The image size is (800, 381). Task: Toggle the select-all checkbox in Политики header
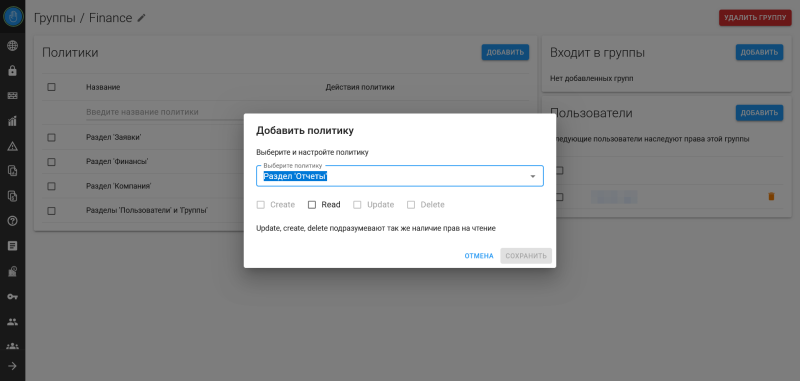click(51, 87)
